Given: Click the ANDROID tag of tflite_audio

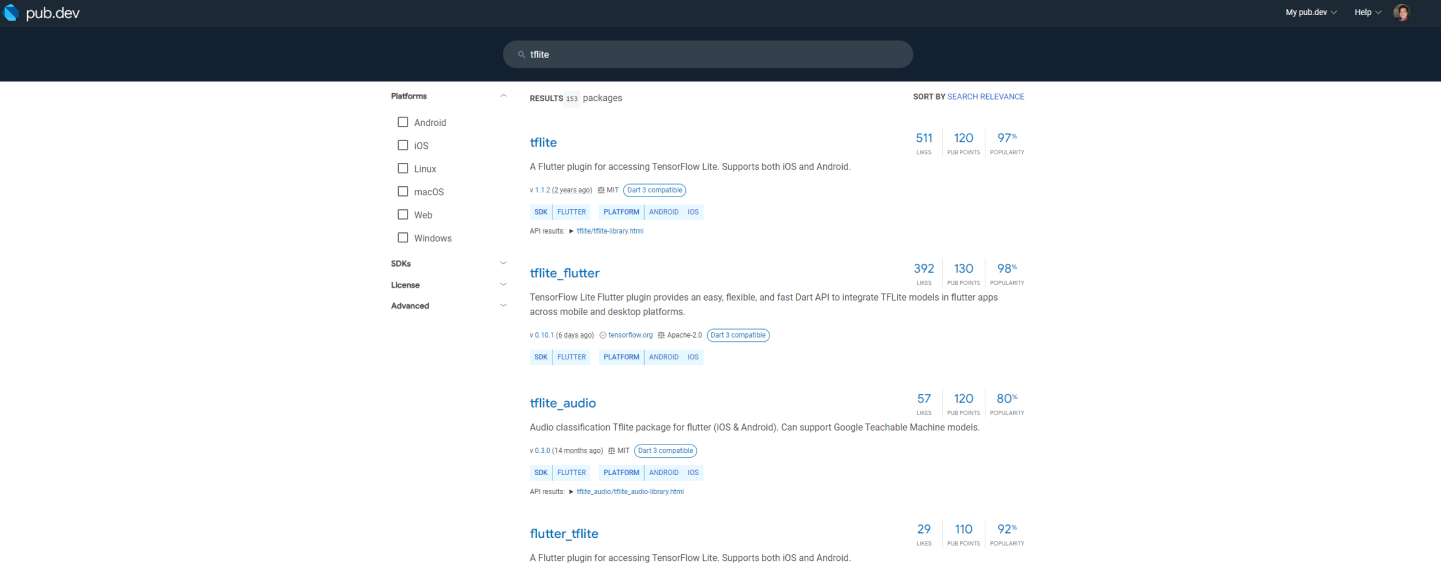Looking at the screenshot, I should [664, 473].
